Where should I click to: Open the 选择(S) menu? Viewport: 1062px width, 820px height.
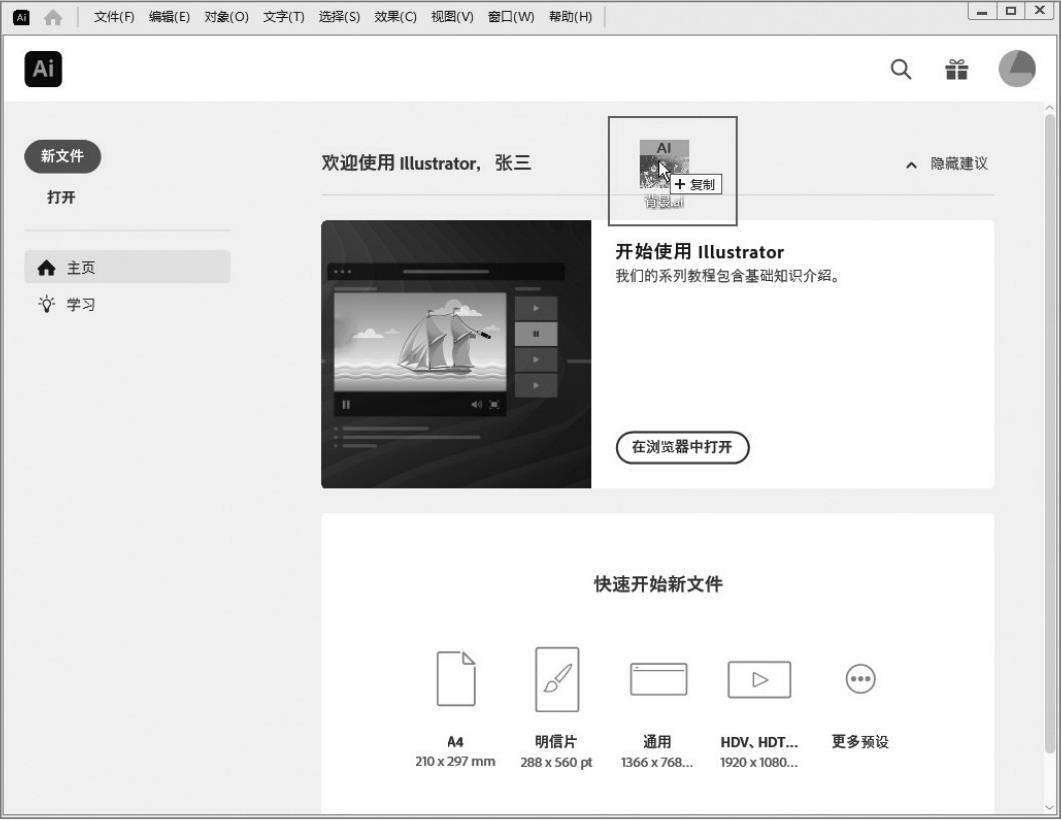(x=339, y=17)
